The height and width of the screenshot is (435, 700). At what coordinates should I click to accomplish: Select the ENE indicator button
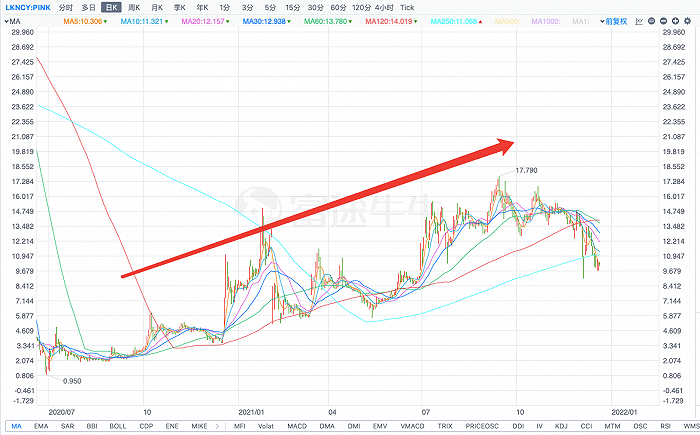172,426
